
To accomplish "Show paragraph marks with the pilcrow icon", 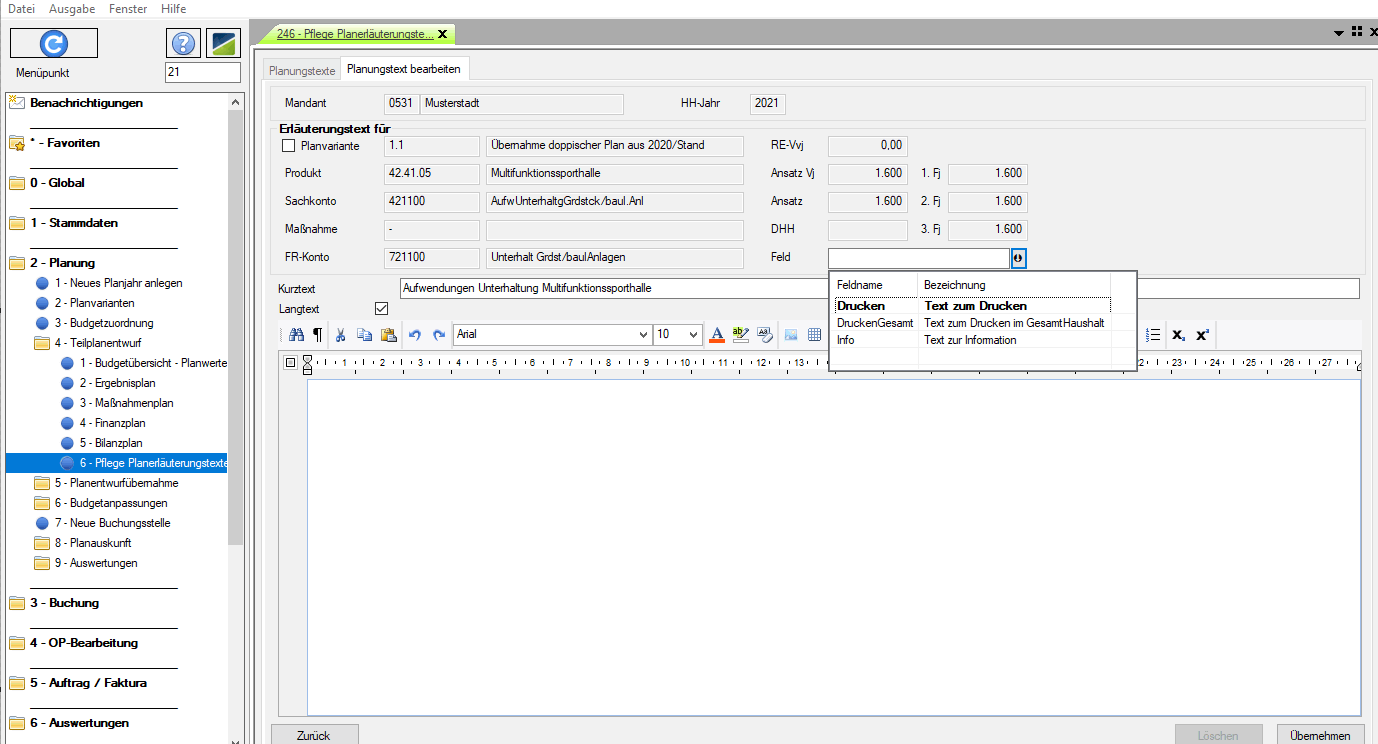I will tap(317, 335).
